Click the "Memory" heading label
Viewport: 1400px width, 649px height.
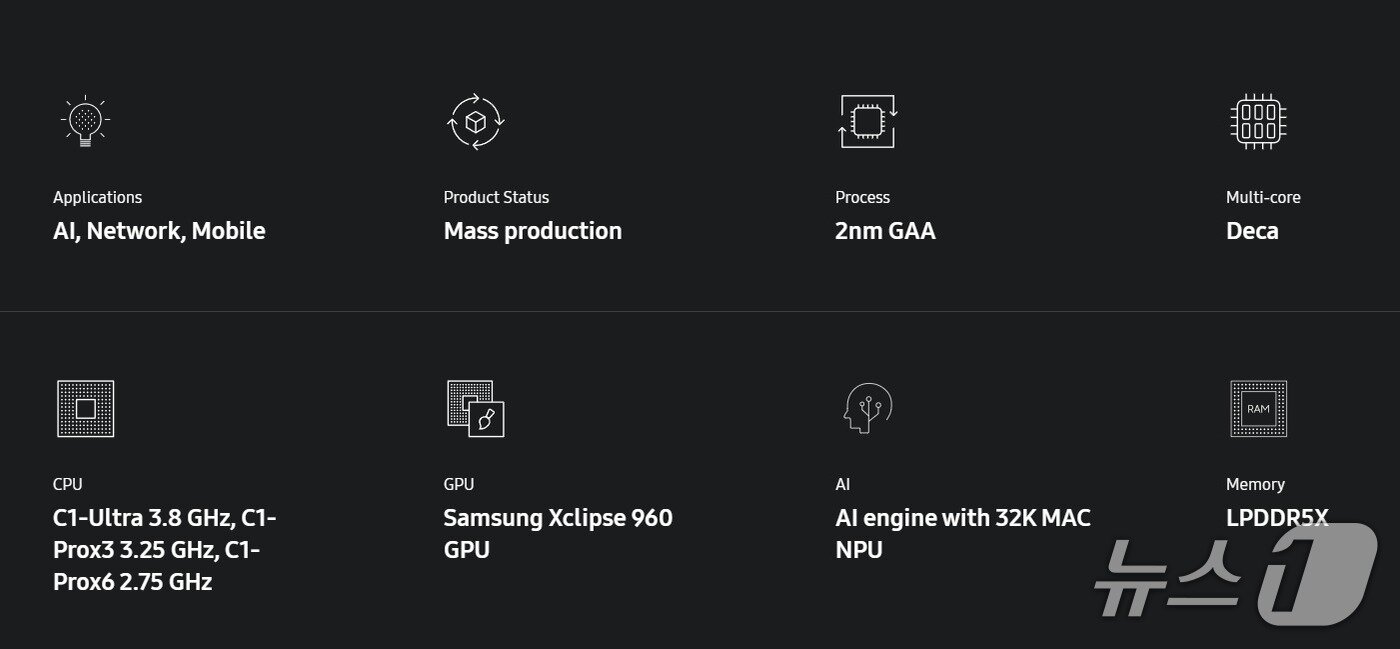[x=1255, y=484]
